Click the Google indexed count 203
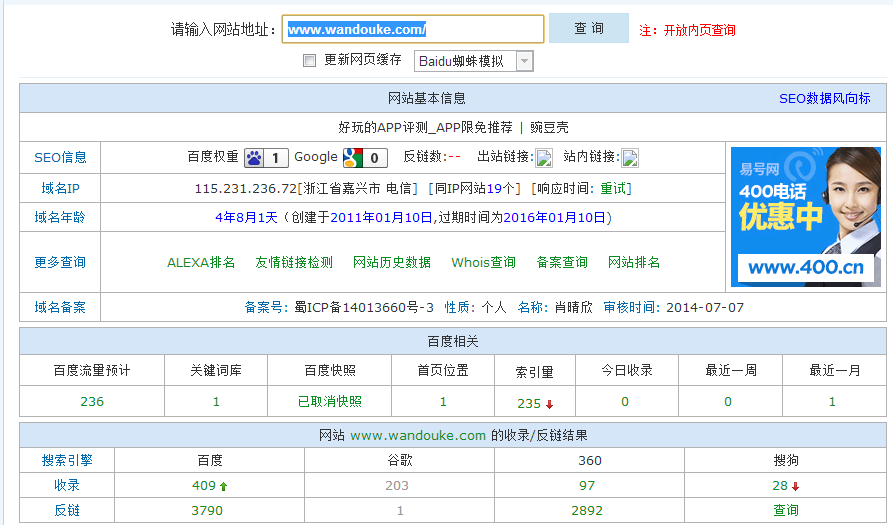Image resolution: width=893 pixels, height=525 pixels. point(397,486)
